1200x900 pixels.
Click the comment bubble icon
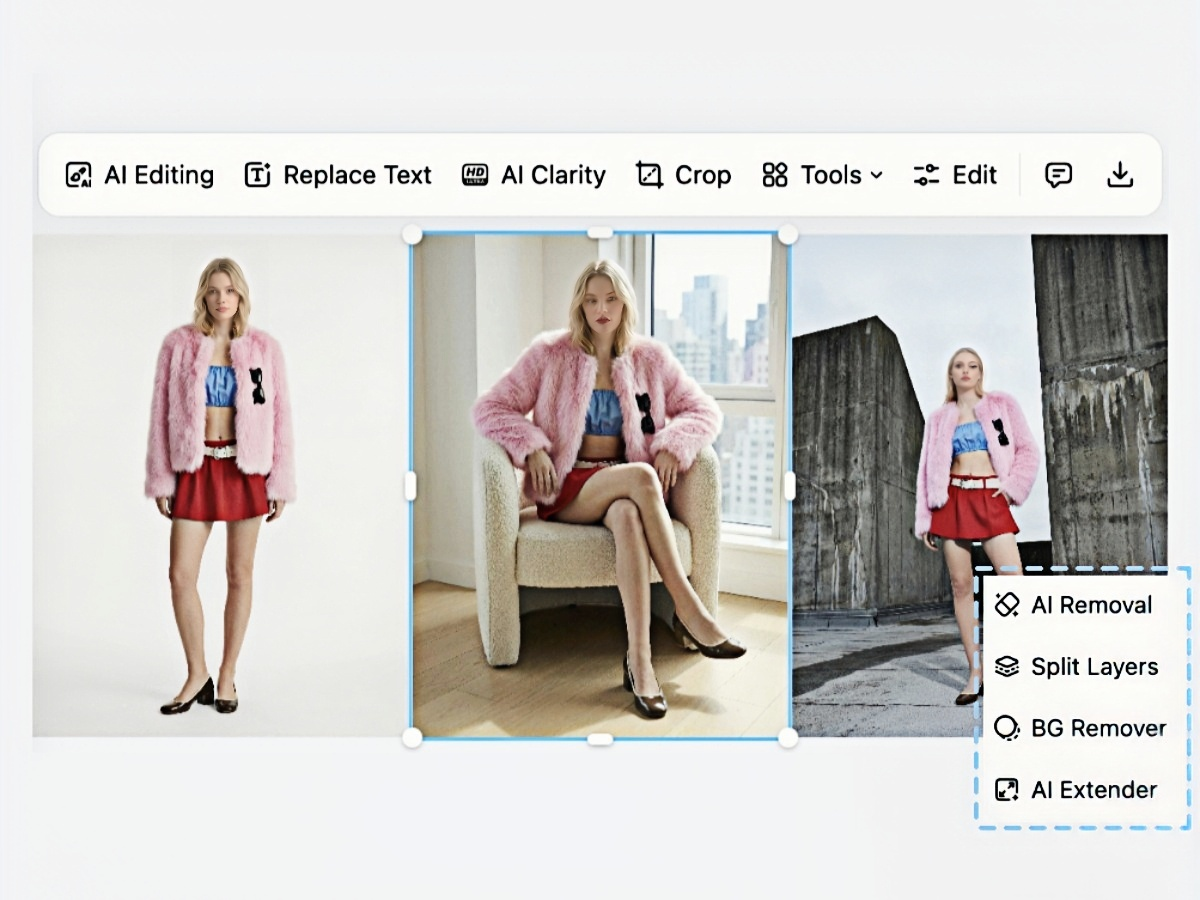coord(1057,175)
